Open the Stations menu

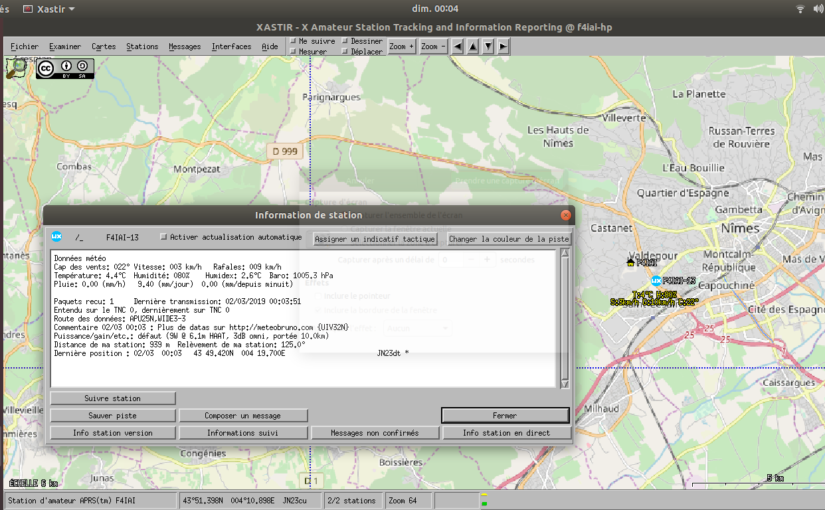[x=142, y=46]
